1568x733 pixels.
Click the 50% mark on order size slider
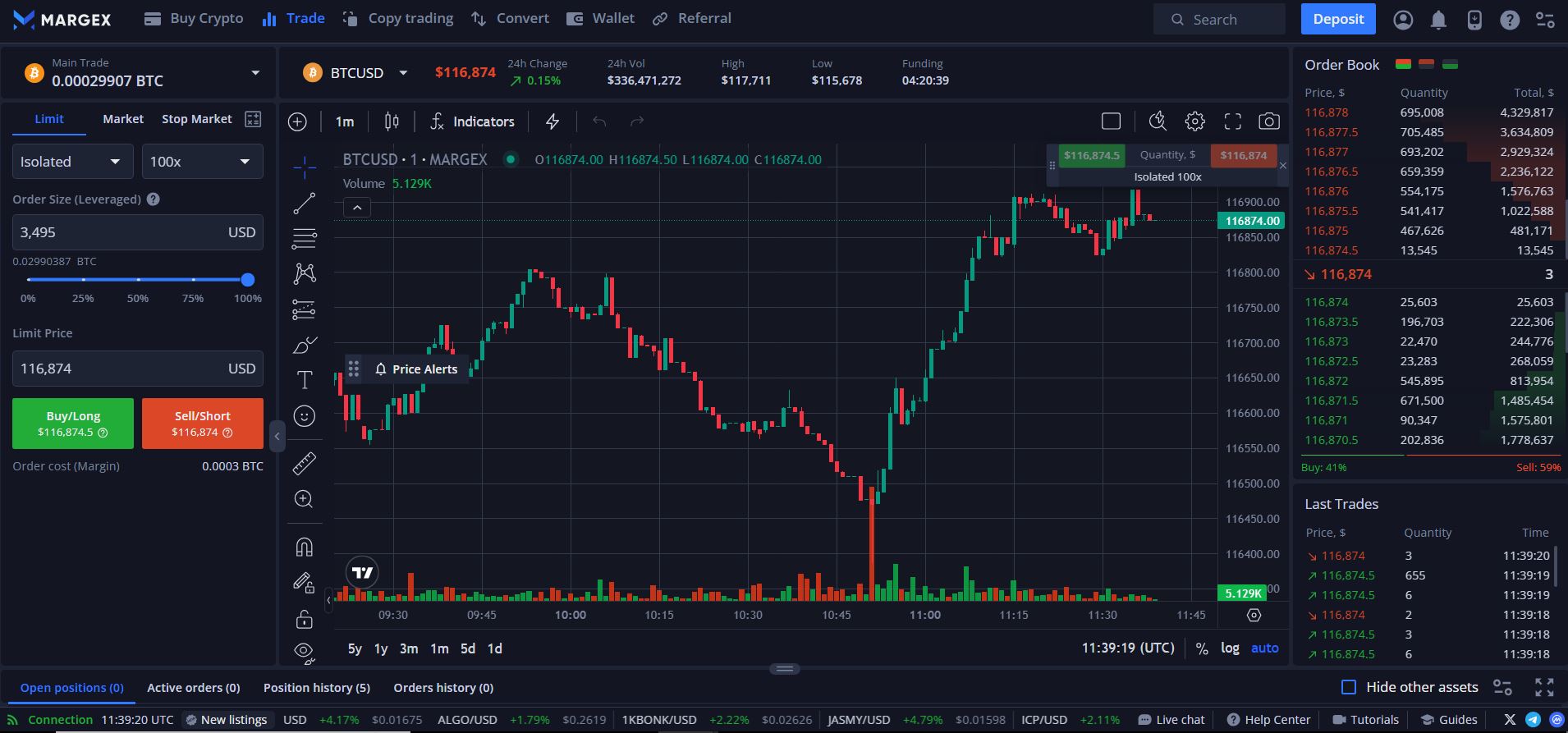[x=138, y=280]
